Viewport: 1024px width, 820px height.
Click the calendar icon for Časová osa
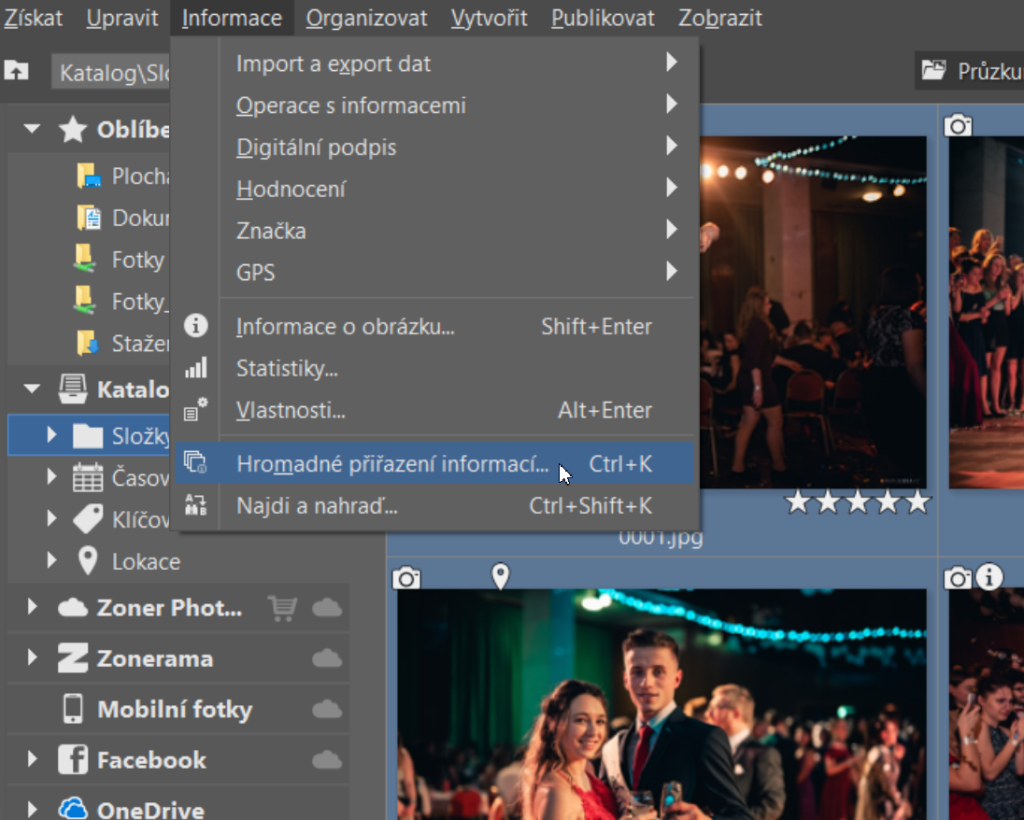coord(88,477)
